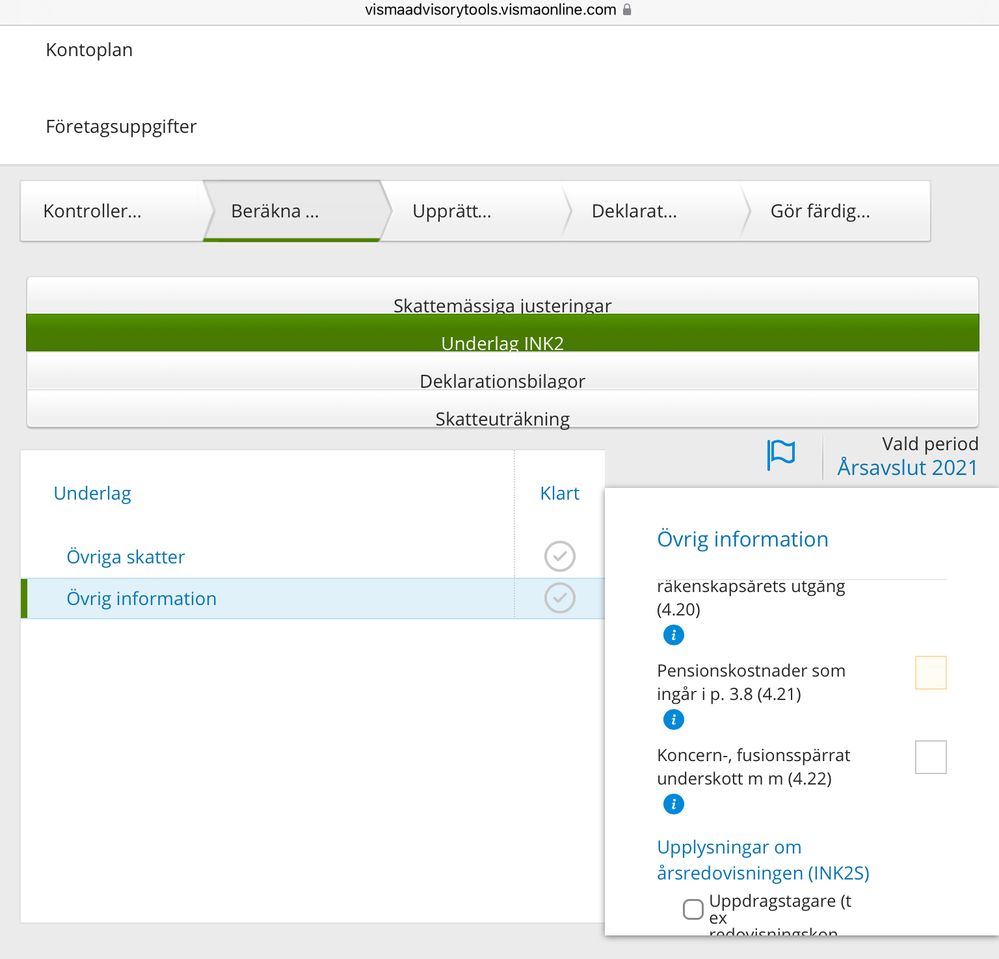
Task: Open info icon under räkenskapsårets utgång (4.20)
Action: pyautogui.click(x=674, y=635)
